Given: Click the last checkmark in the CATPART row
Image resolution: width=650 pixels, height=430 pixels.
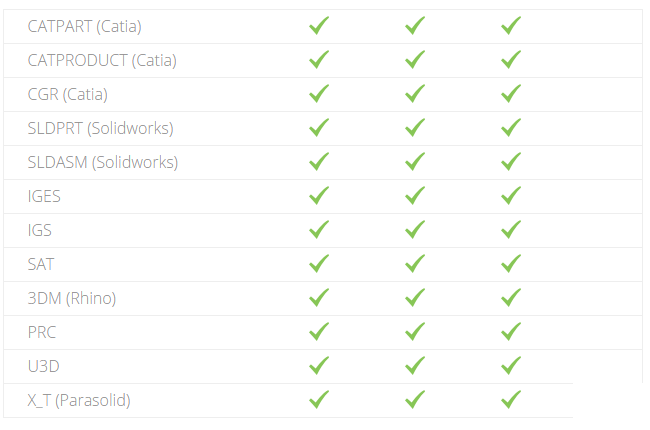Looking at the screenshot, I should tap(511, 26).
